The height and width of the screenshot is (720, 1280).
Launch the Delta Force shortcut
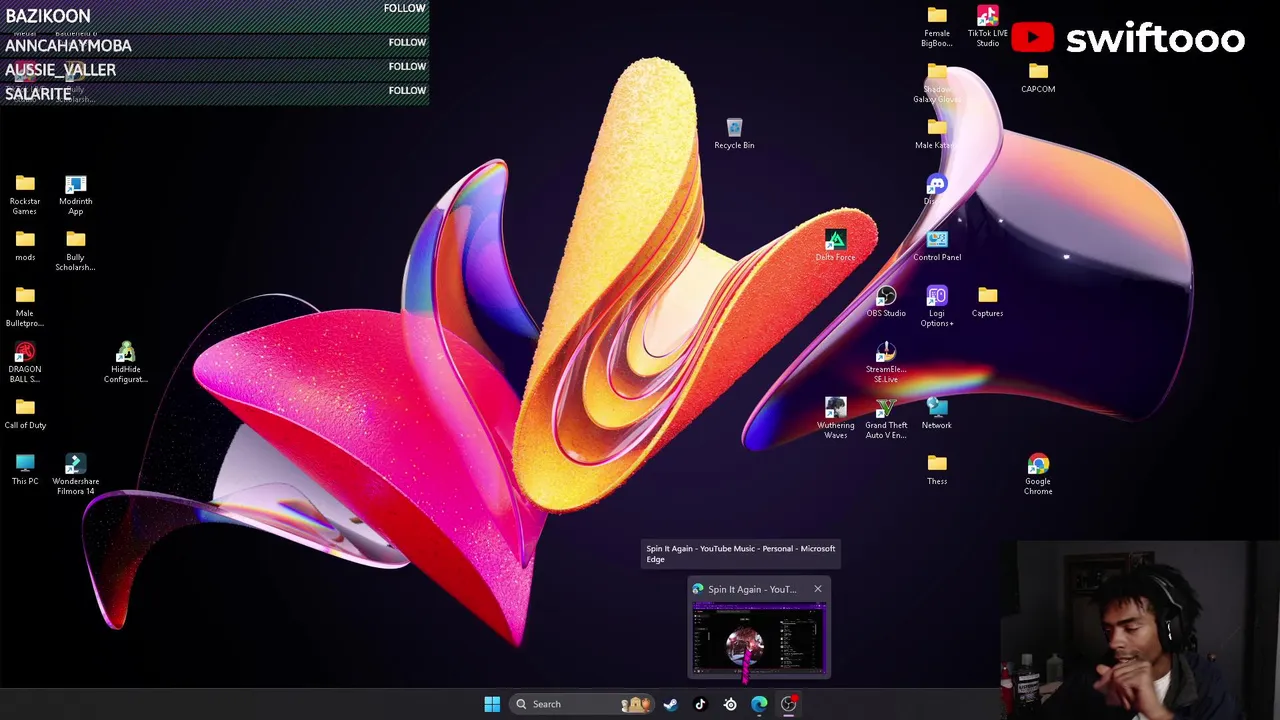click(836, 246)
